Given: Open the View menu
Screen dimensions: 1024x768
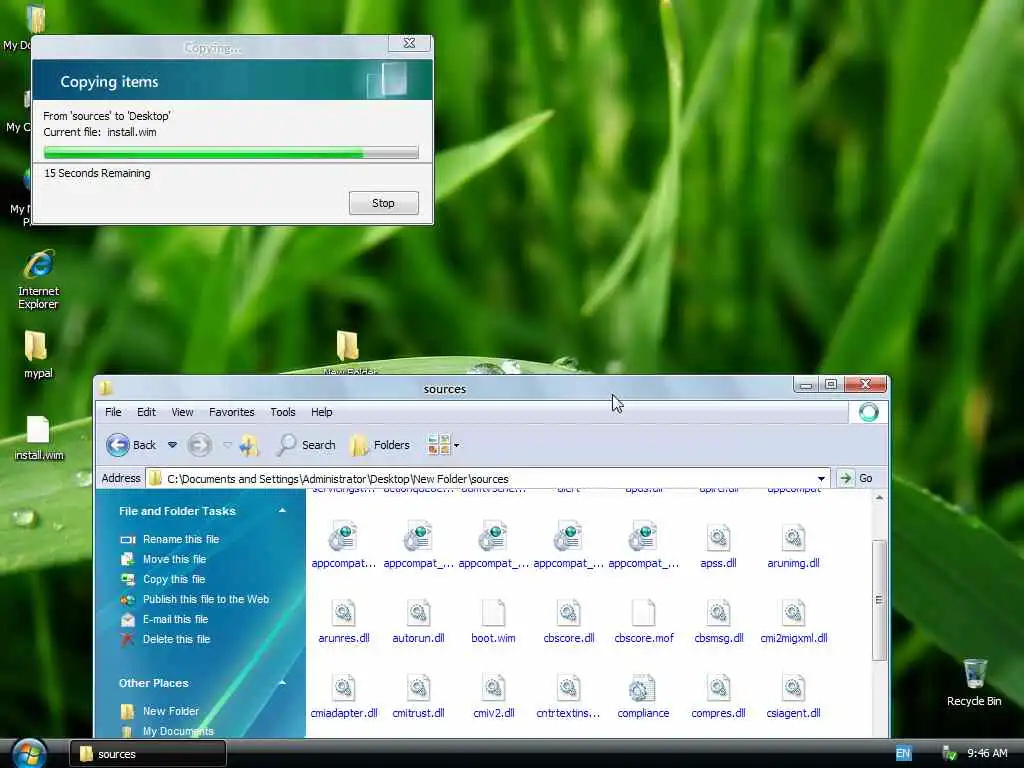Looking at the screenshot, I should tap(182, 412).
